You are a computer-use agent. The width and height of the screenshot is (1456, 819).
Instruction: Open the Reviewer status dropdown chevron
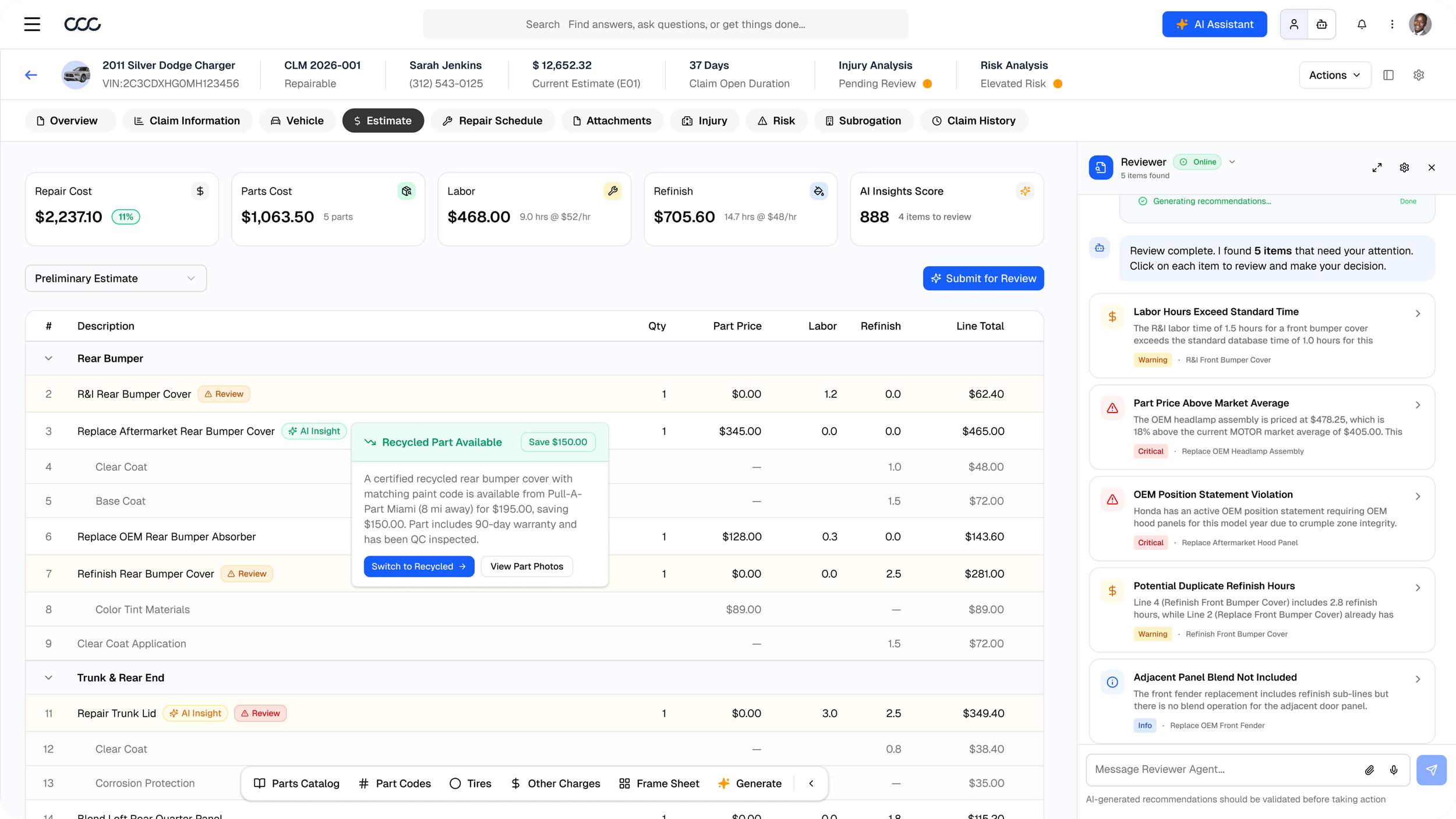coord(1232,162)
